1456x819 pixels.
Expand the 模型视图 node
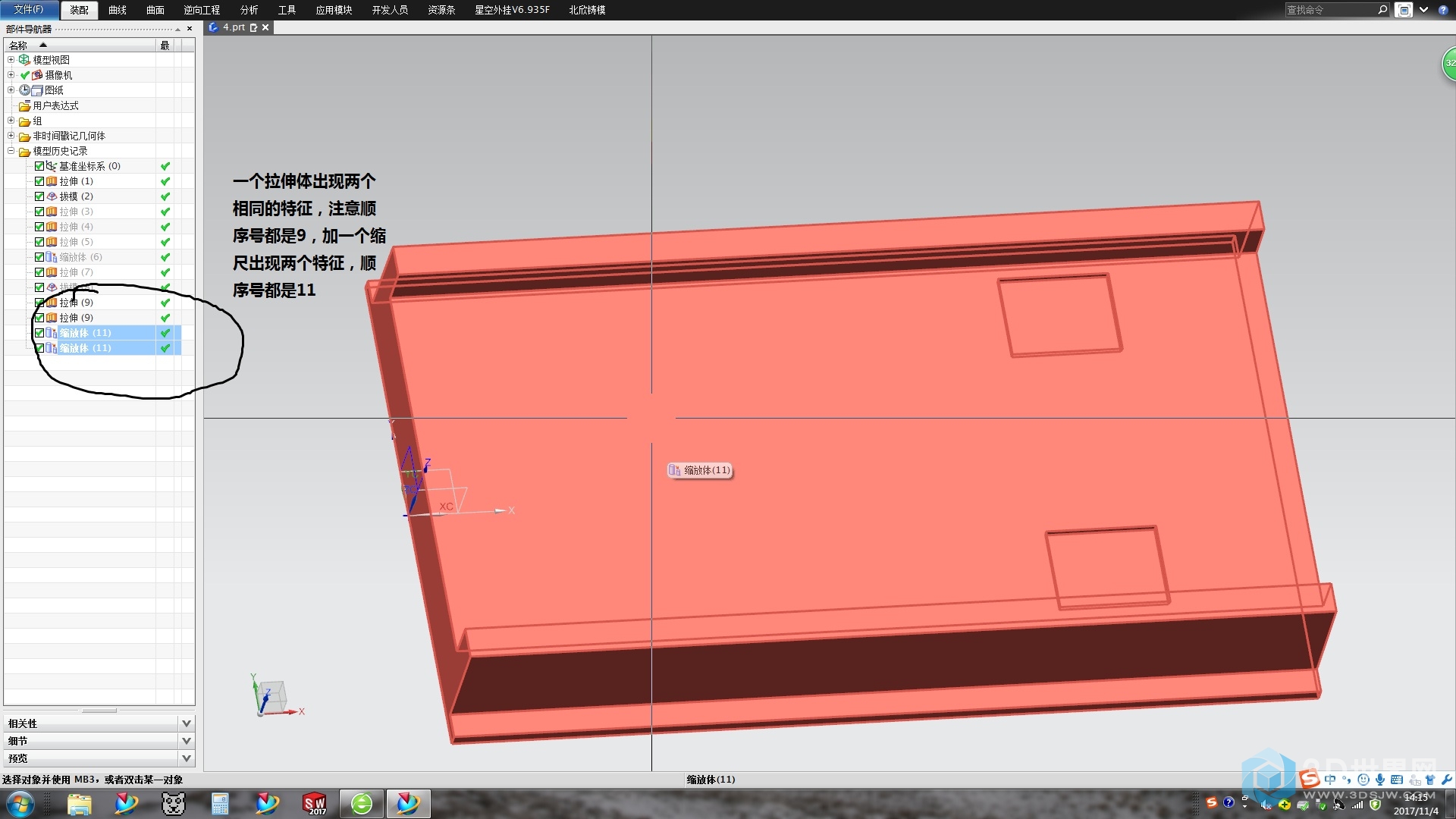coord(11,59)
